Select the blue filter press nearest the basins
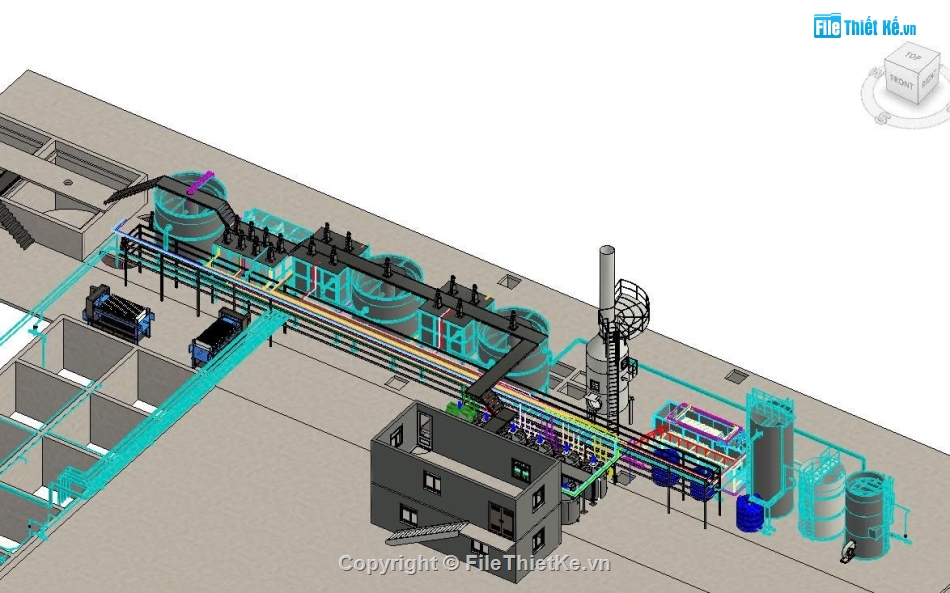This screenshot has width=950, height=593. coord(119,310)
